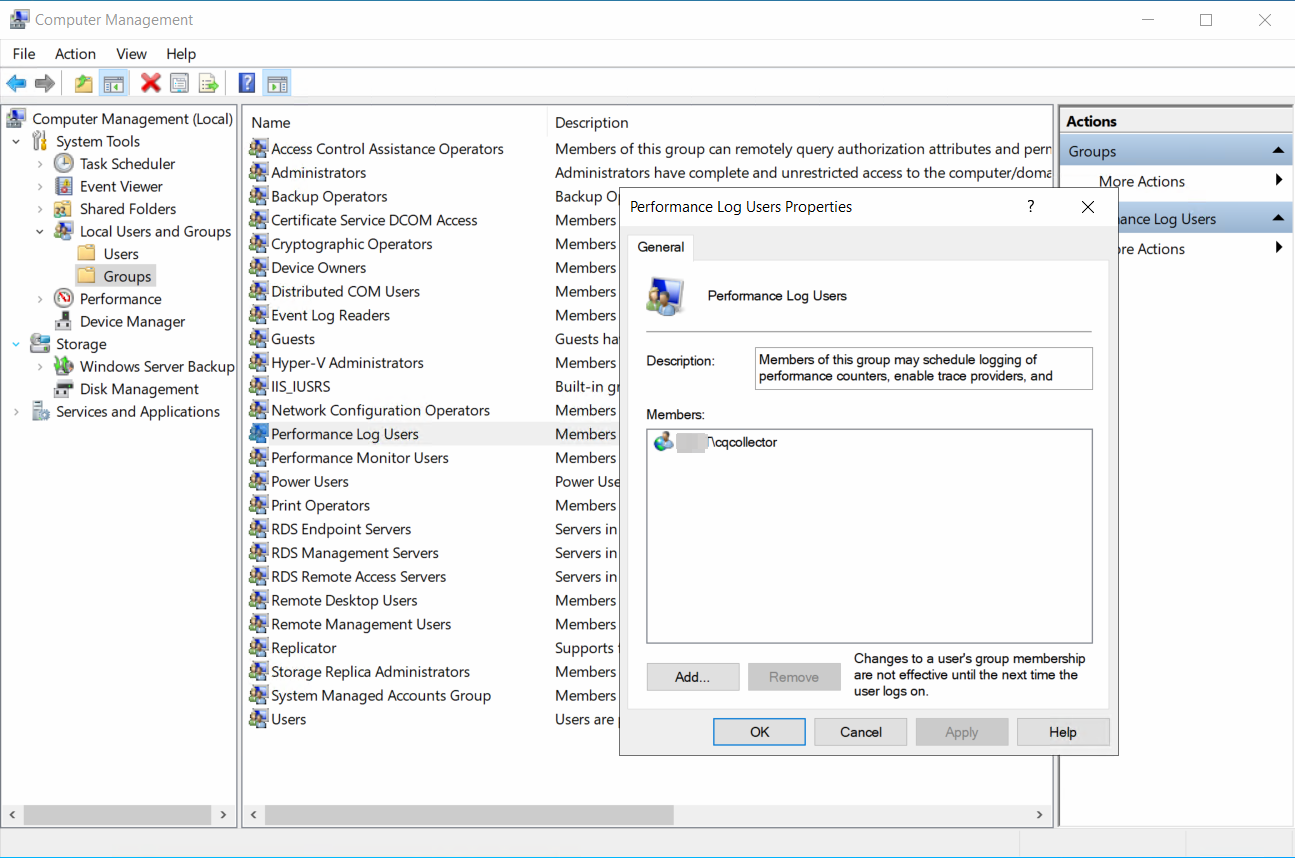Collapse the System Tools tree node
Screen dimensions: 1295x858
tap(16, 141)
